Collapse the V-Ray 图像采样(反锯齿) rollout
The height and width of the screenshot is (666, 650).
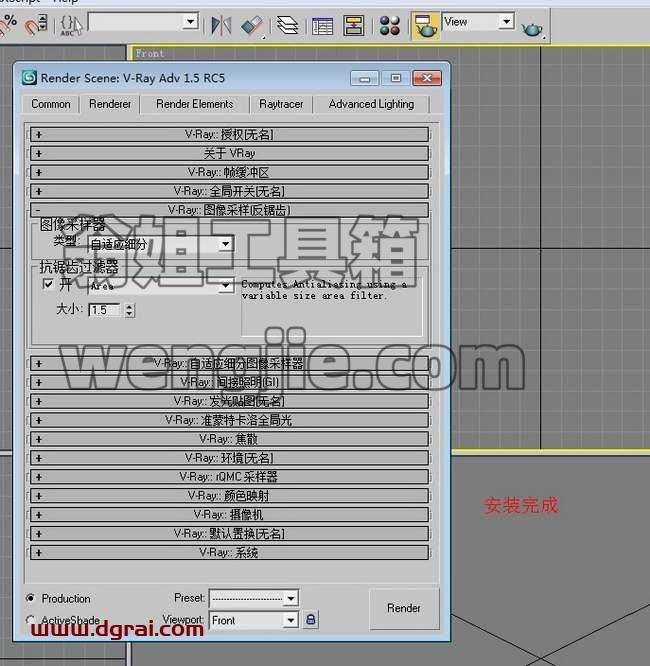click(229, 210)
